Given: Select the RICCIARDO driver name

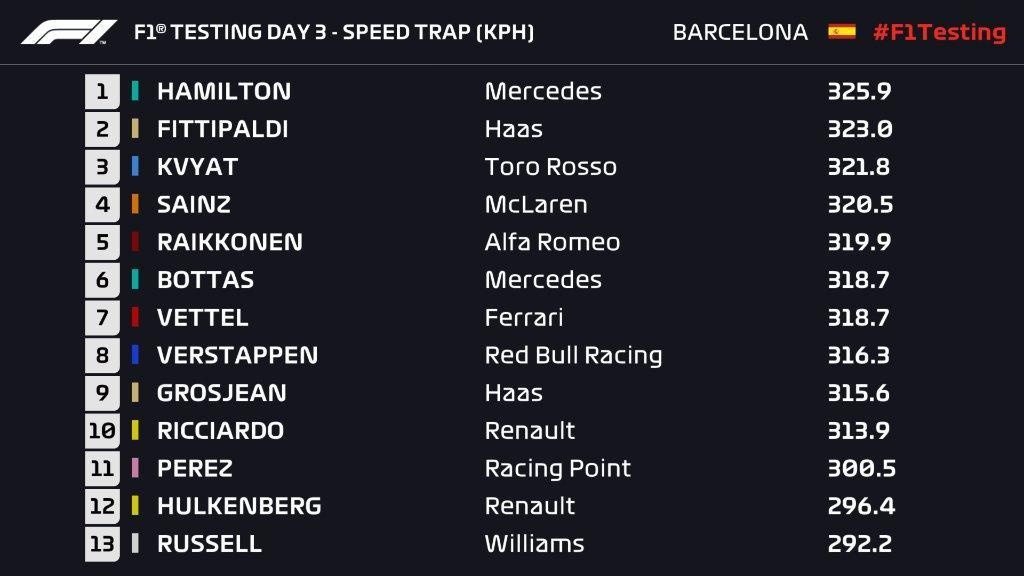Looking at the screenshot, I should [x=220, y=431].
